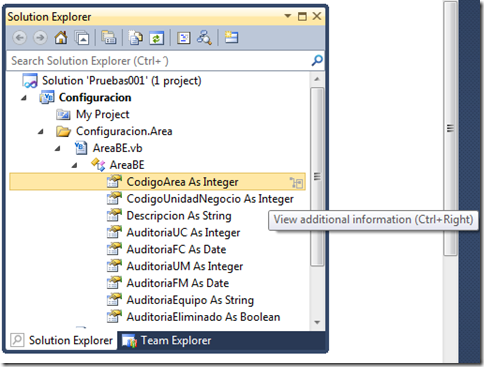Click the property icon for CodigoUnidadNegocio
This screenshot has height=367, width=484.
(x=114, y=199)
